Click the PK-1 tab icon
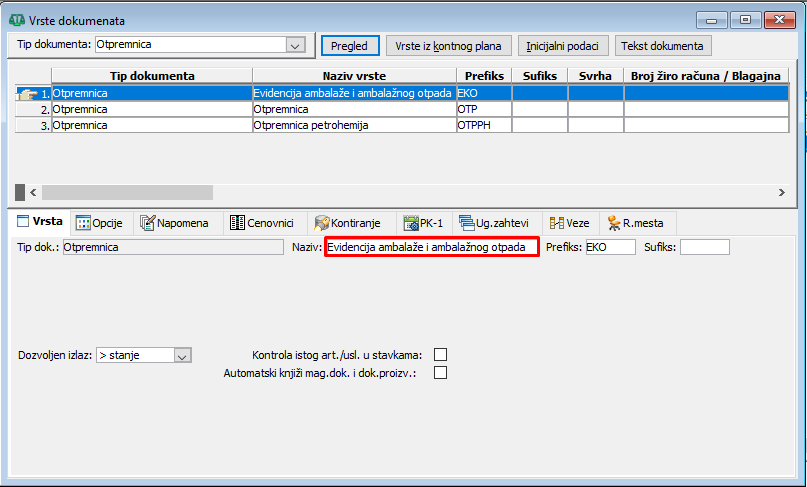 coord(411,223)
